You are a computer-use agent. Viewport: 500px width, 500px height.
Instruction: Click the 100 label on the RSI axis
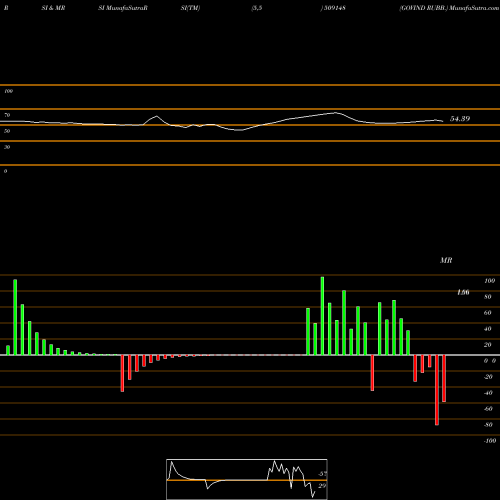[8, 91]
